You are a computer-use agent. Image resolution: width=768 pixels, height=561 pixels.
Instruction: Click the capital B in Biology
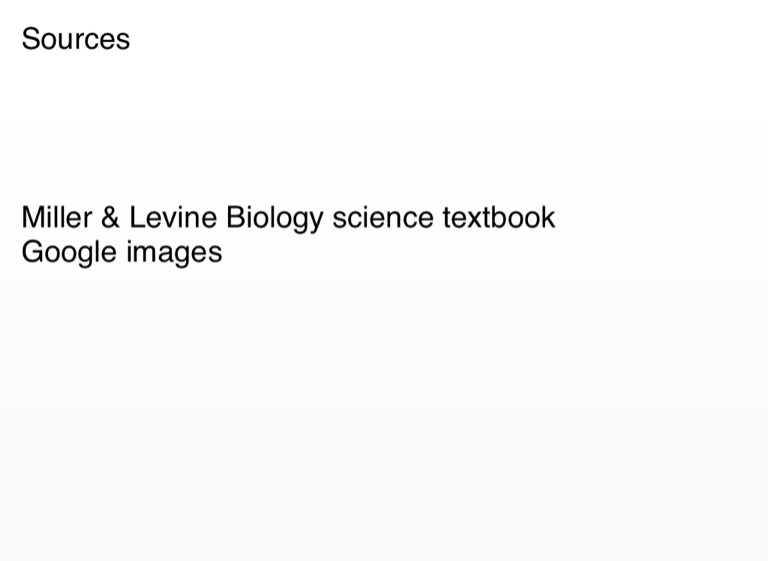[x=236, y=217]
